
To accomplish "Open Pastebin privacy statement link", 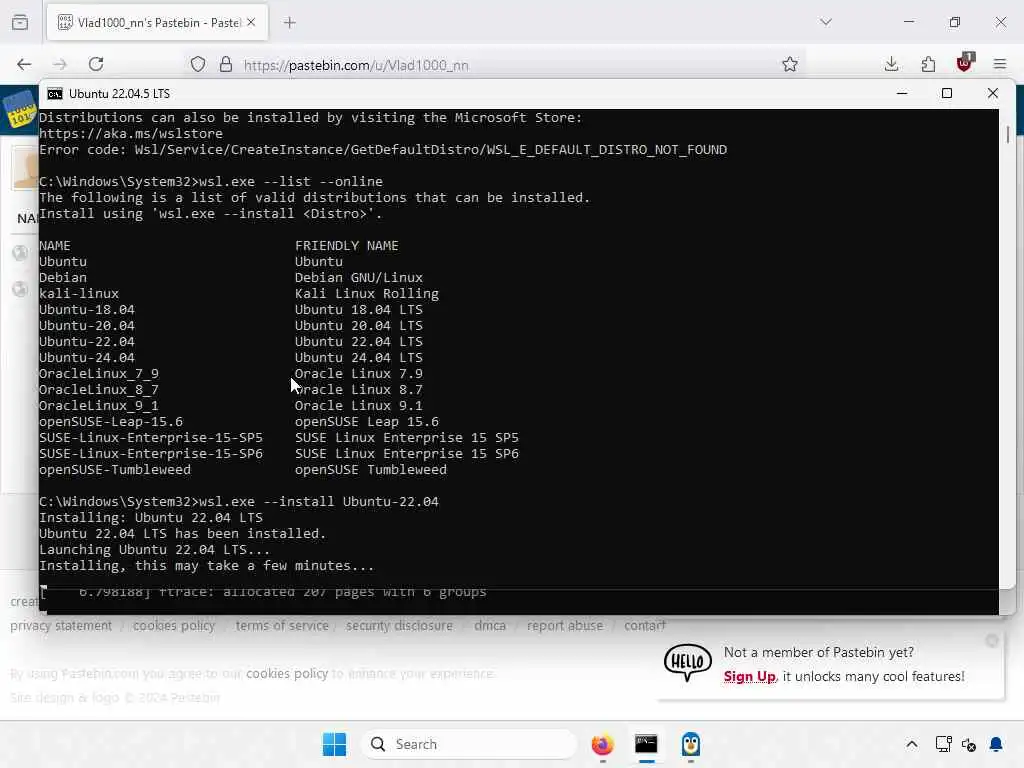I will coord(61,626).
